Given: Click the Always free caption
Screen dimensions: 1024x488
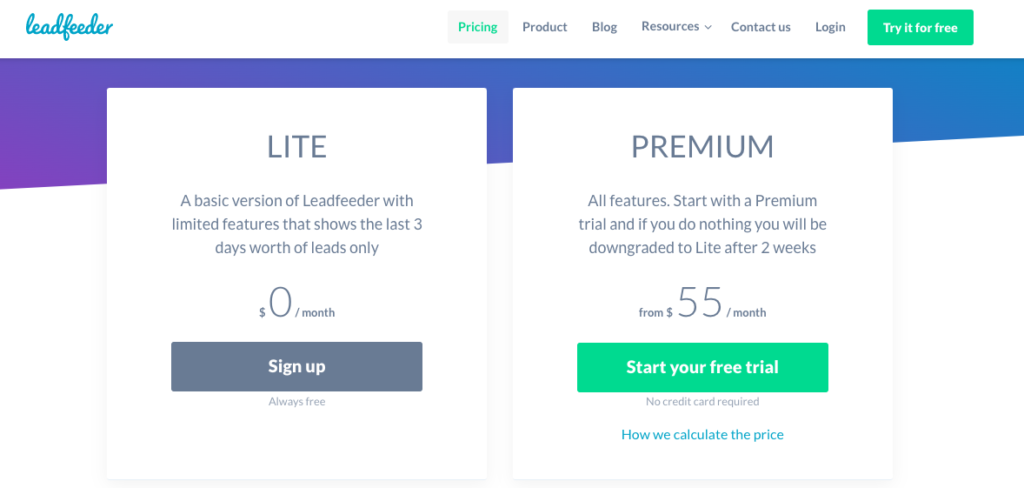Looking at the screenshot, I should (296, 402).
